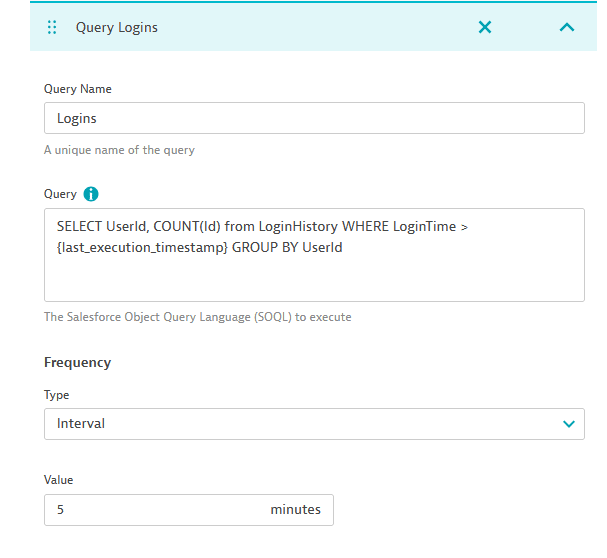Place cursor on {last_execution_timestamp} in the query
The image size is (607, 558).
point(141,247)
